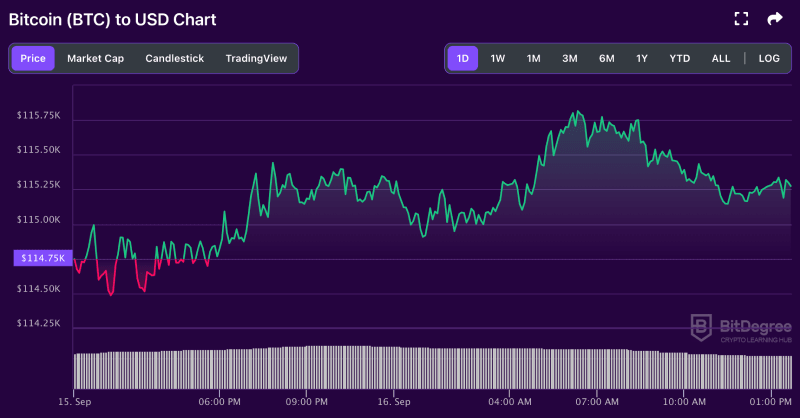
Task: Click the 16. Sep date label
Action: (x=394, y=402)
